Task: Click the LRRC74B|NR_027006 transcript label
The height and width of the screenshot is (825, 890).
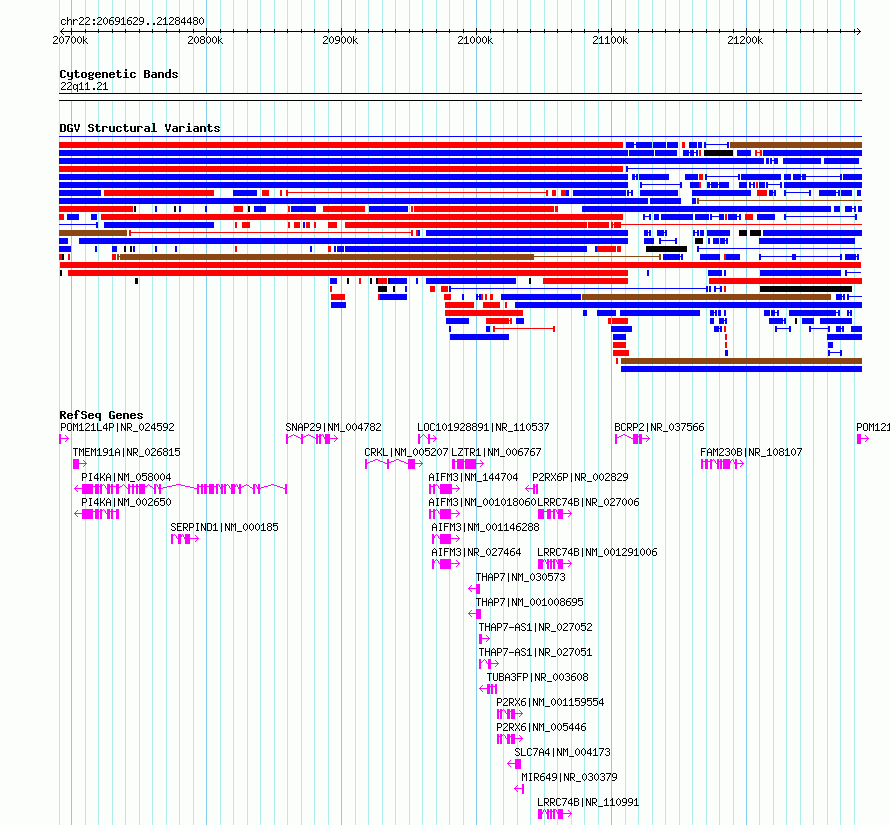Action: (588, 502)
